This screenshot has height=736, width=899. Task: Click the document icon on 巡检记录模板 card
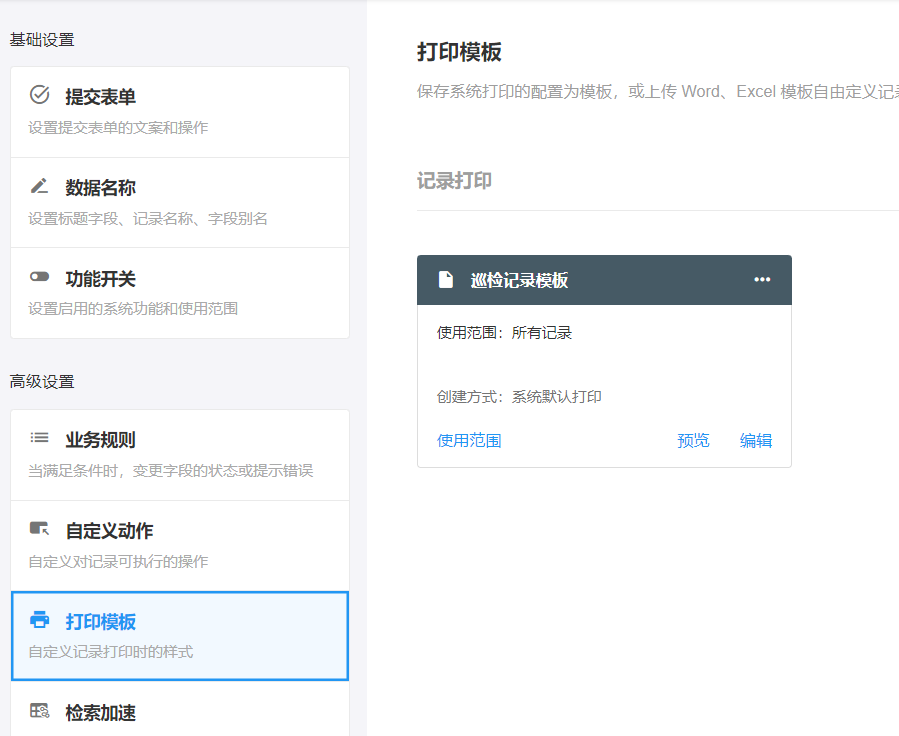[446, 280]
